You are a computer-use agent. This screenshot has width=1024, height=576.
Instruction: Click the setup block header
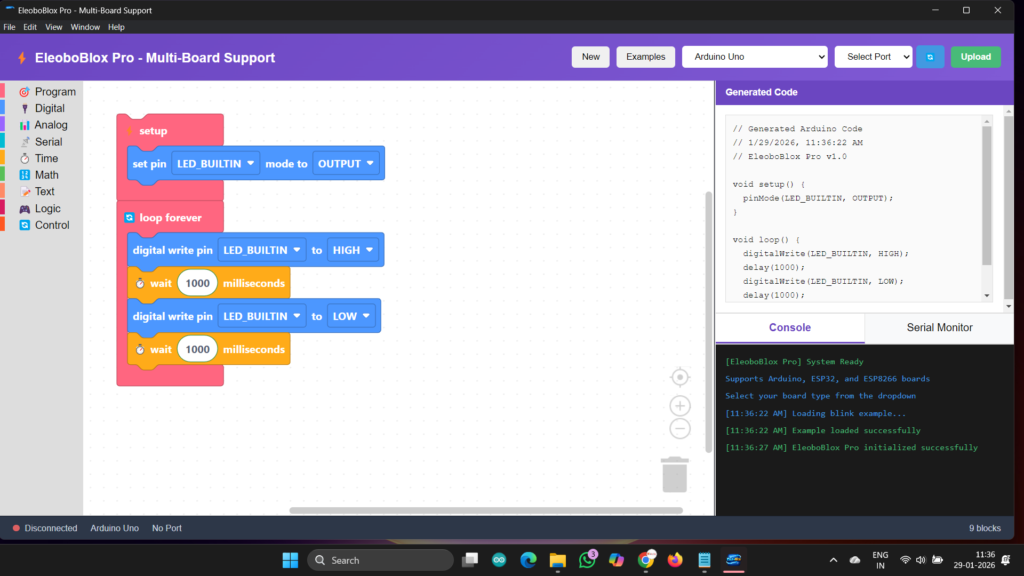click(170, 131)
